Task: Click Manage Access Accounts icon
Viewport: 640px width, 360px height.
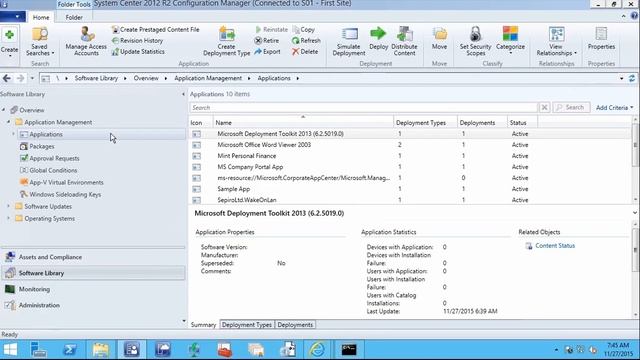Action: click(86, 41)
